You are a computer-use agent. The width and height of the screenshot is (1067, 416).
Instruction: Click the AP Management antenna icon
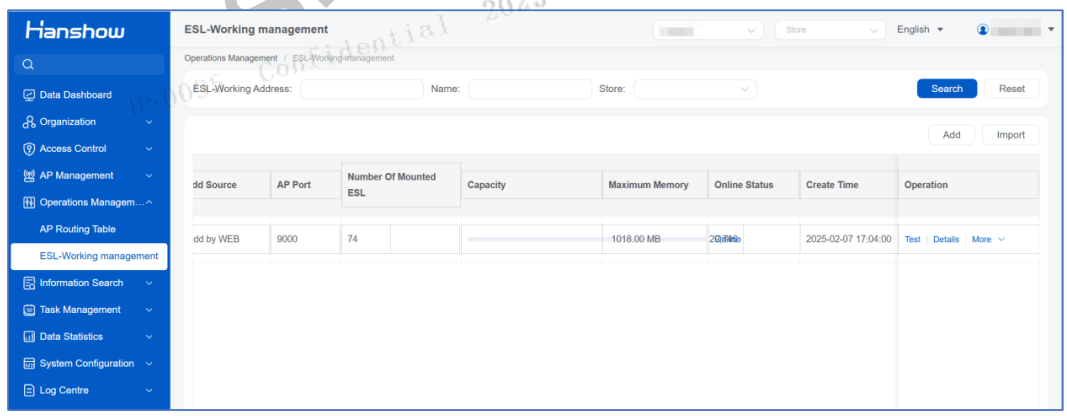(x=29, y=176)
